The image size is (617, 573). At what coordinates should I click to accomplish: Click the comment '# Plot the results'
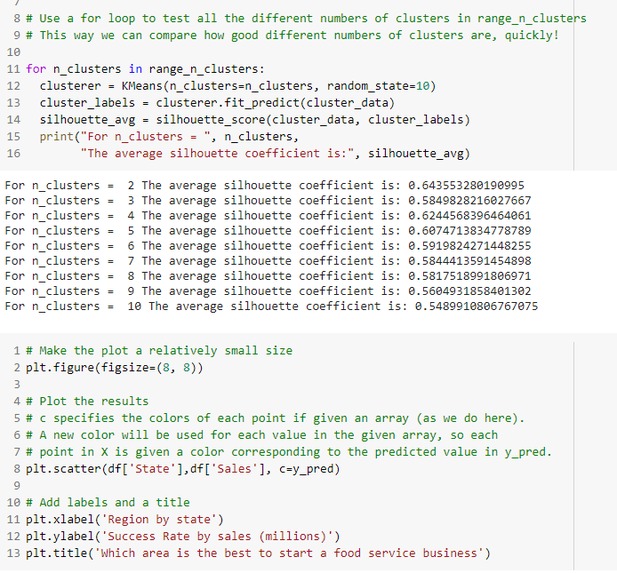(x=87, y=401)
